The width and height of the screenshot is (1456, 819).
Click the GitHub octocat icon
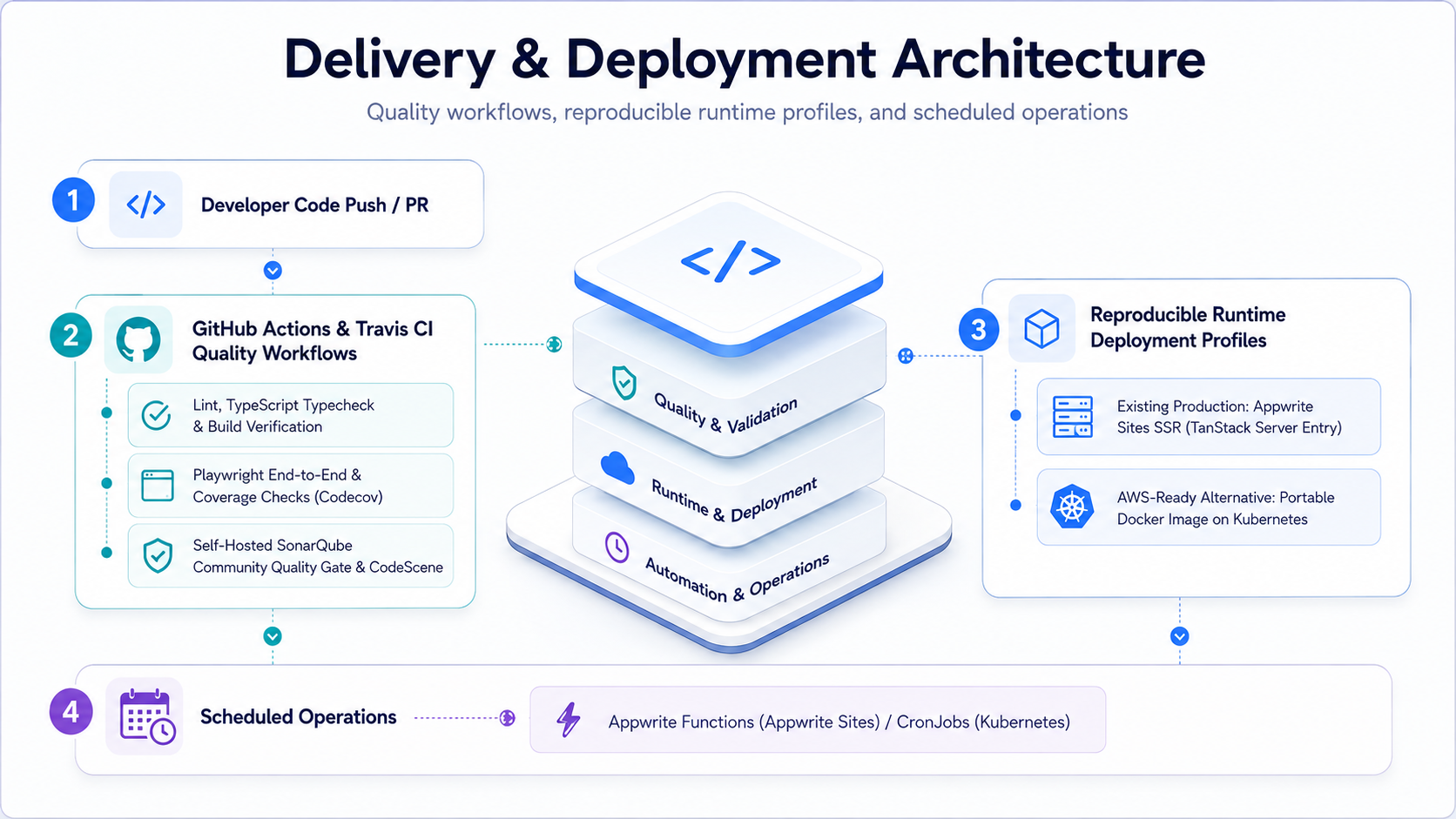click(138, 339)
